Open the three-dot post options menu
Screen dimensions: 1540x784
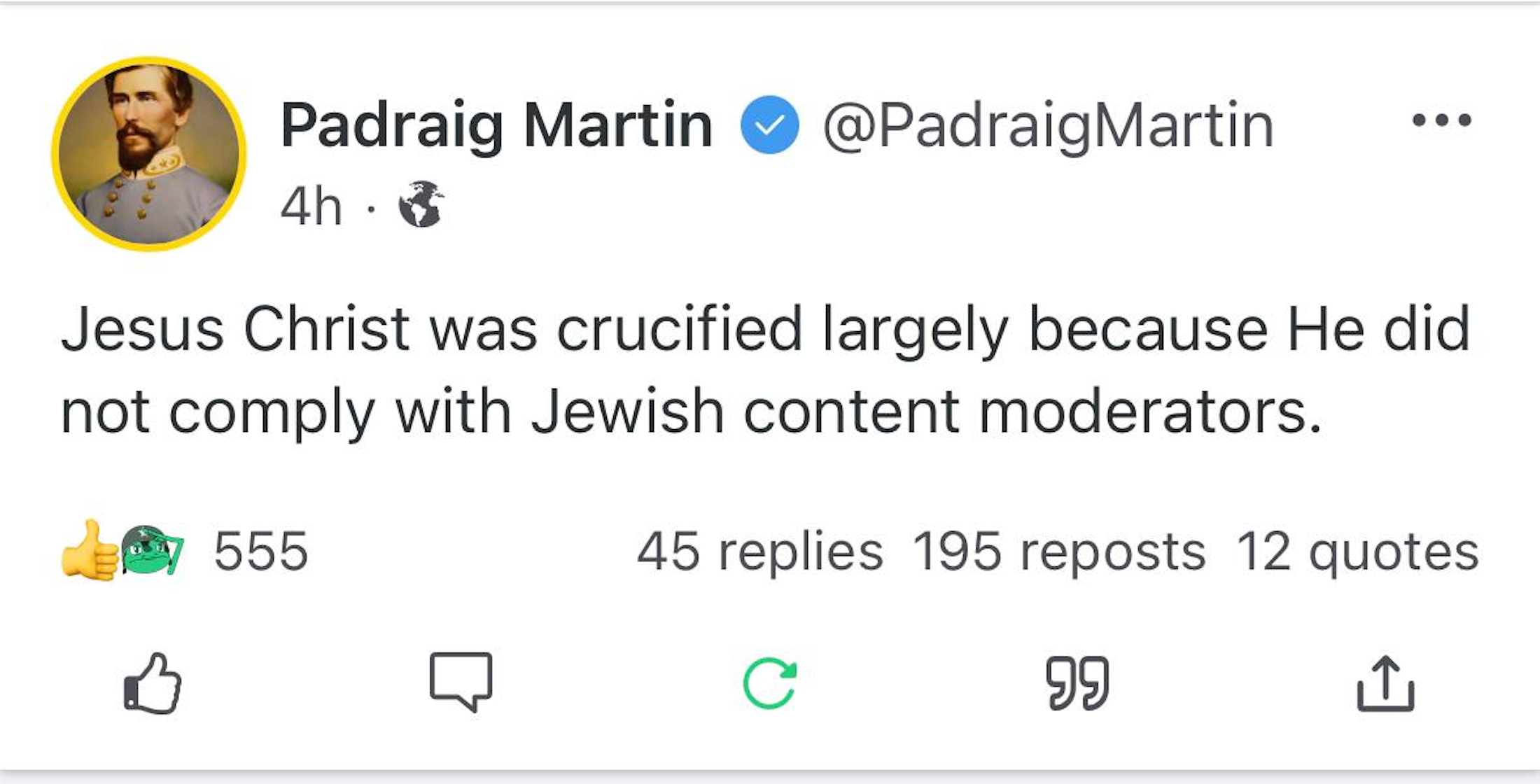(x=1441, y=120)
